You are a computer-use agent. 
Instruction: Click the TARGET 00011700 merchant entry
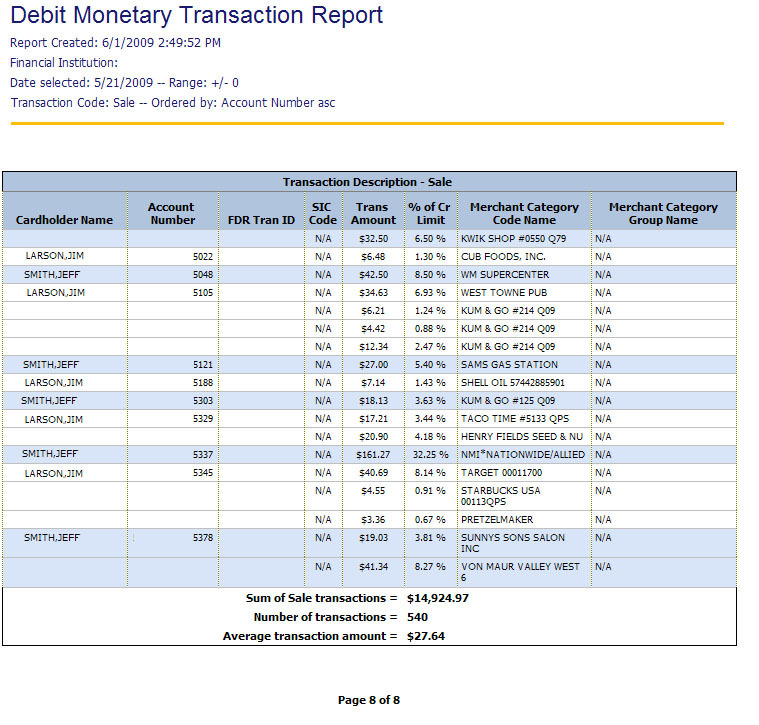(x=501, y=472)
